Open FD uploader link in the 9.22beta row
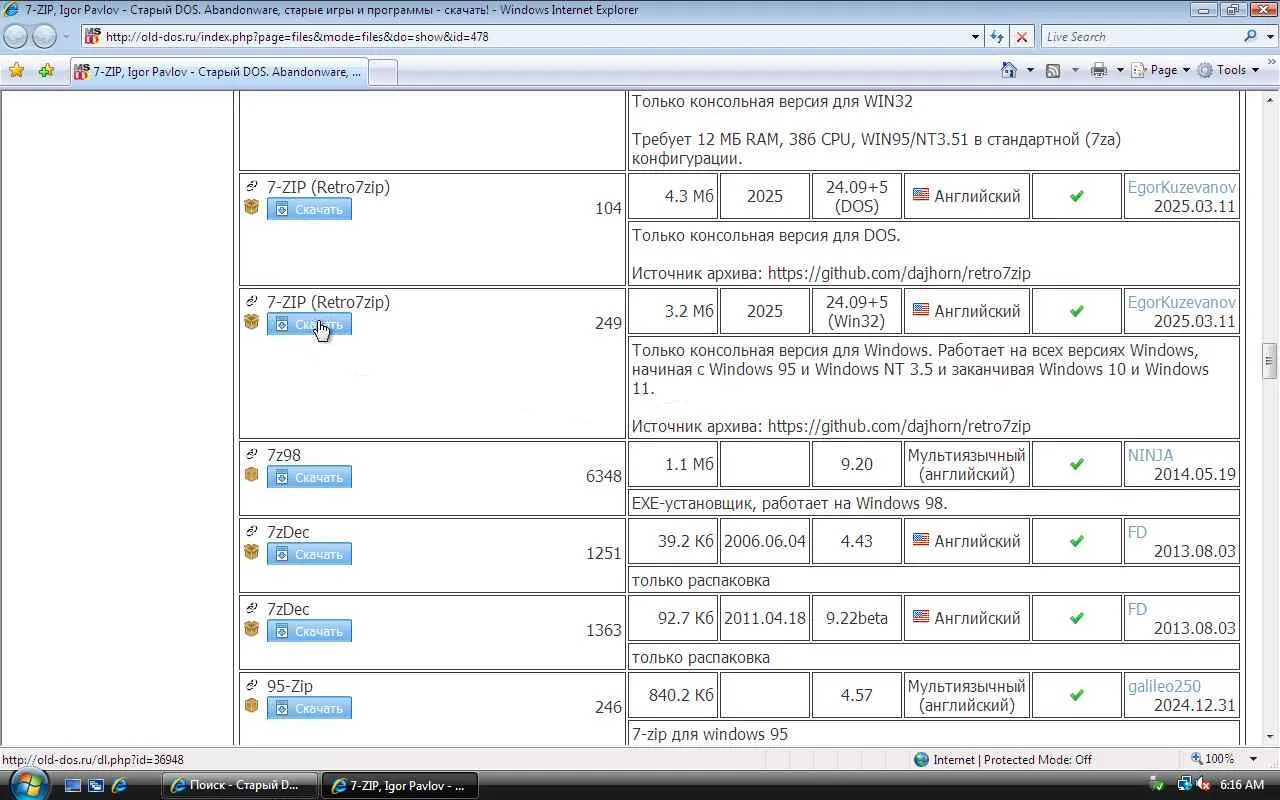The width and height of the screenshot is (1280, 800). [1137, 609]
